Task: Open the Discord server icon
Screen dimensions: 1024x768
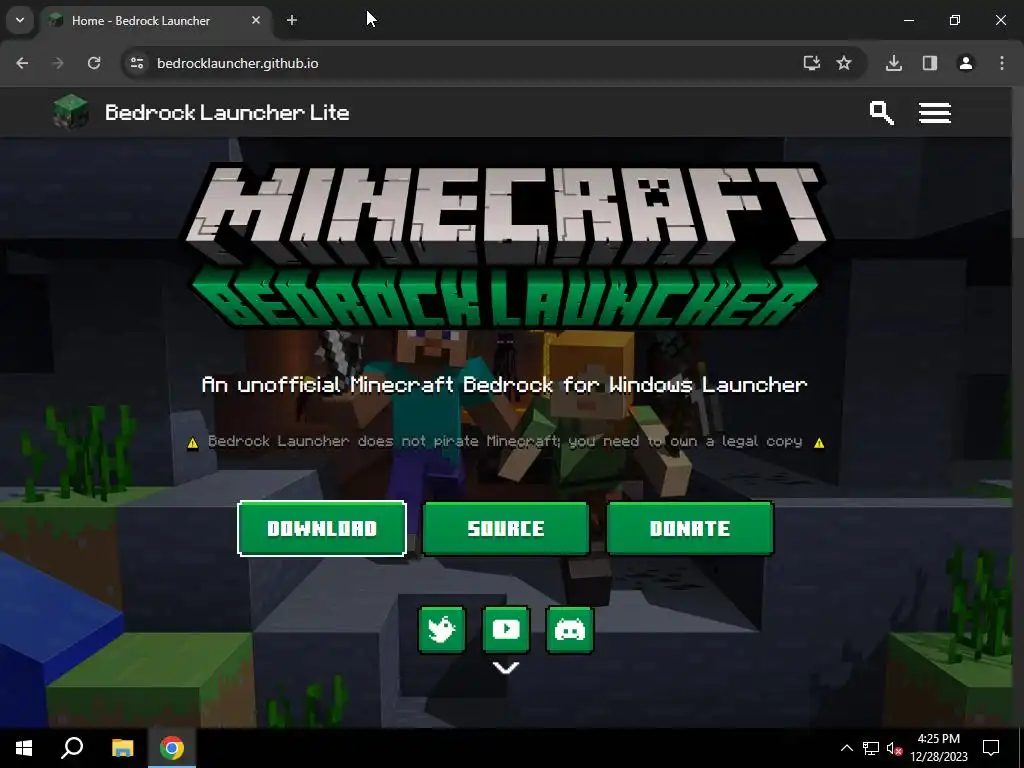Action: pyautogui.click(x=569, y=630)
